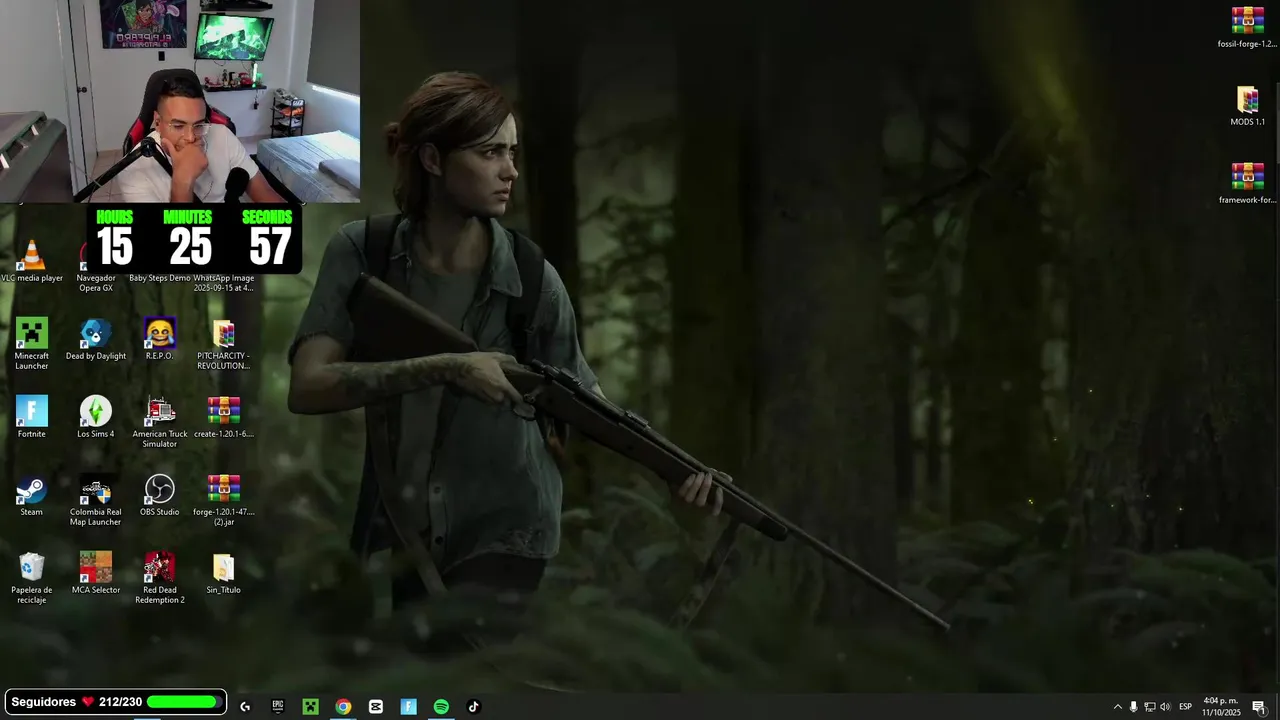This screenshot has height=720, width=1280.
Task: Open Papelera de reciclaje
Action: coord(32,578)
